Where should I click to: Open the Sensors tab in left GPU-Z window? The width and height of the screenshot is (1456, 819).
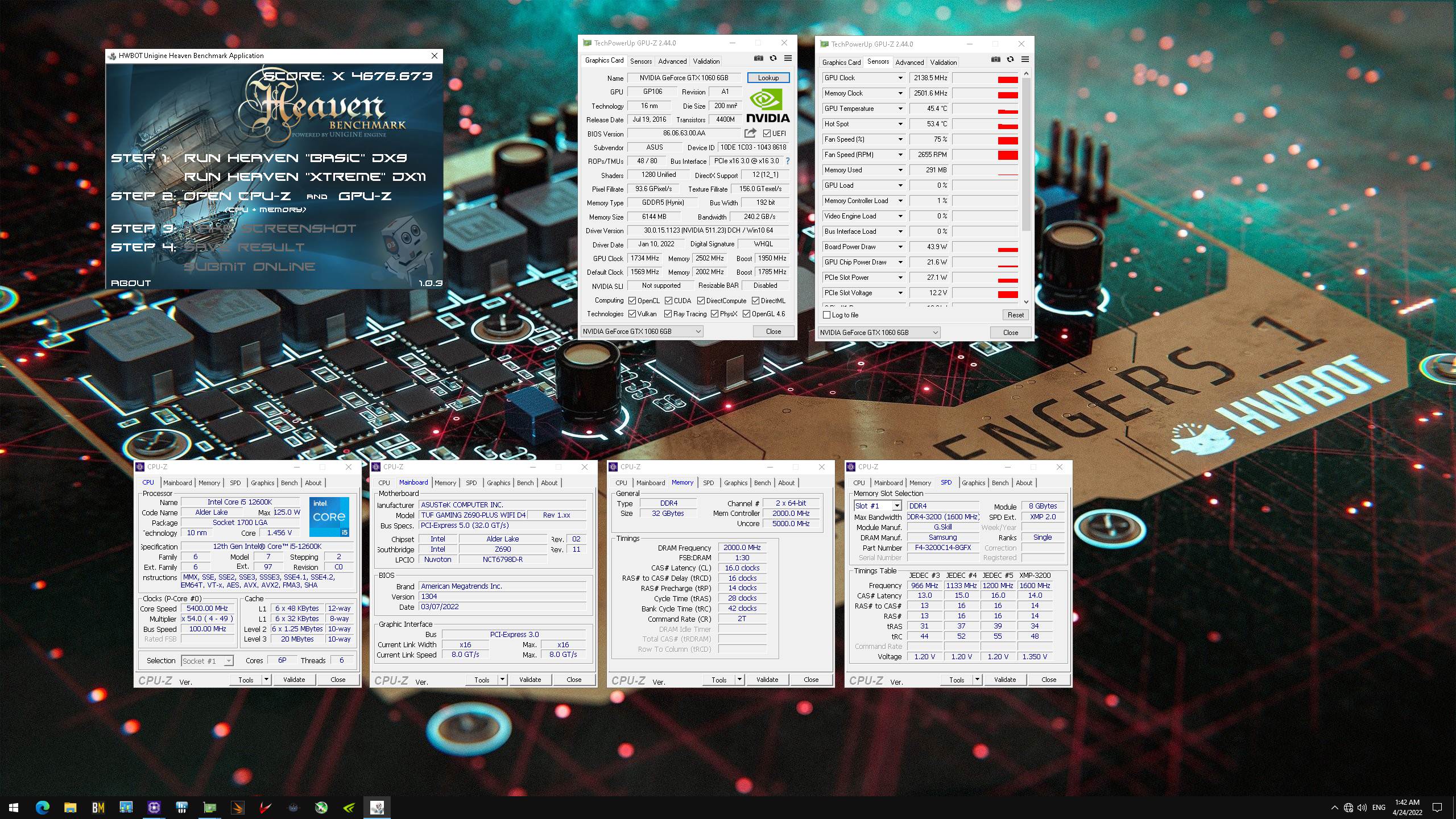coord(640,61)
